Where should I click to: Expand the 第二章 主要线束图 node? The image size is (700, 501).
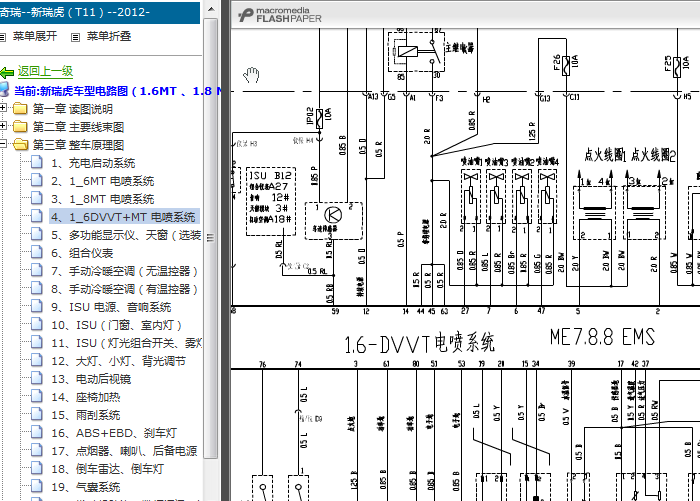[3, 125]
